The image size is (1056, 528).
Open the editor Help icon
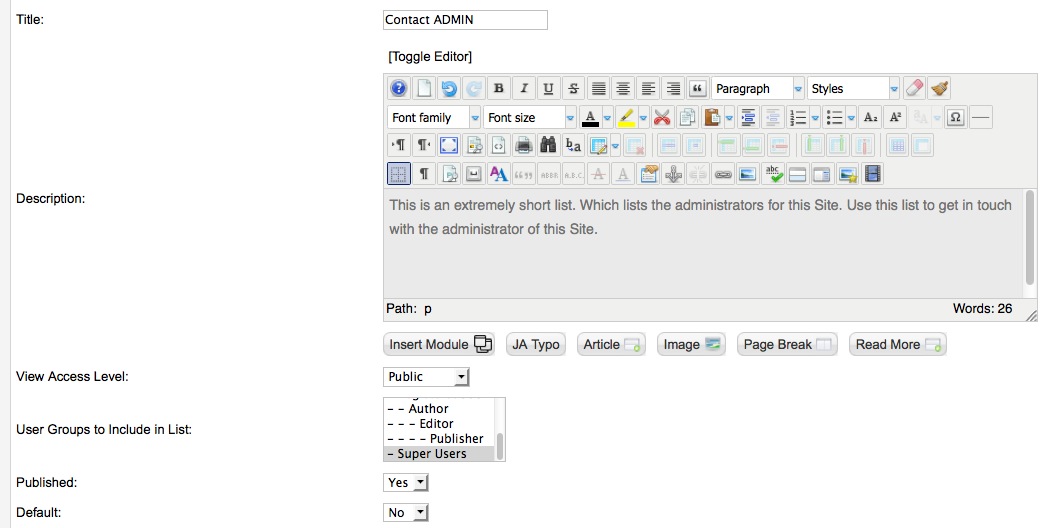pyautogui.click(x=399, y=88)
